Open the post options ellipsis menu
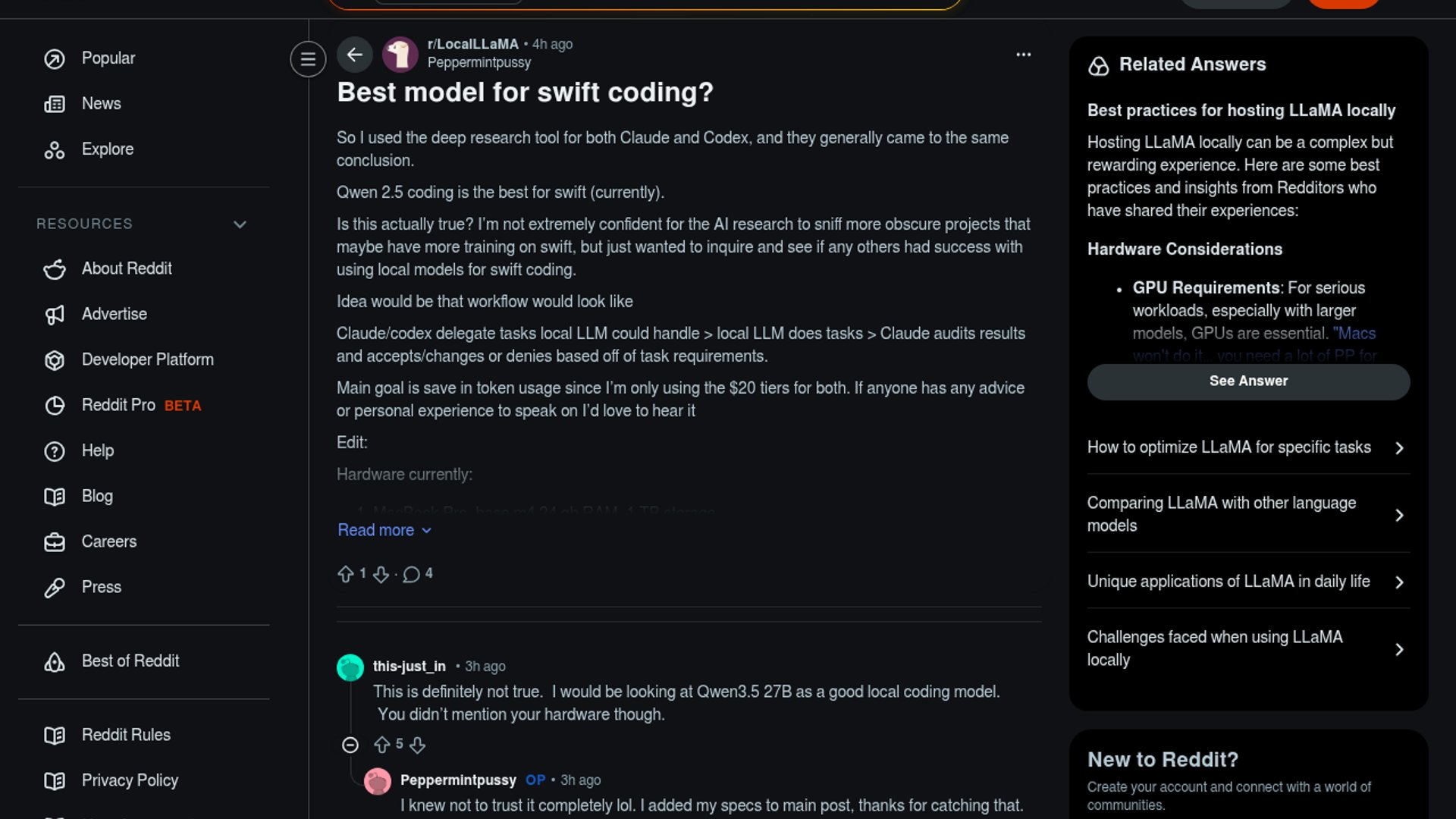Image resolution: width=1456 pixels, height=819 pixels. click(1023, 55)
